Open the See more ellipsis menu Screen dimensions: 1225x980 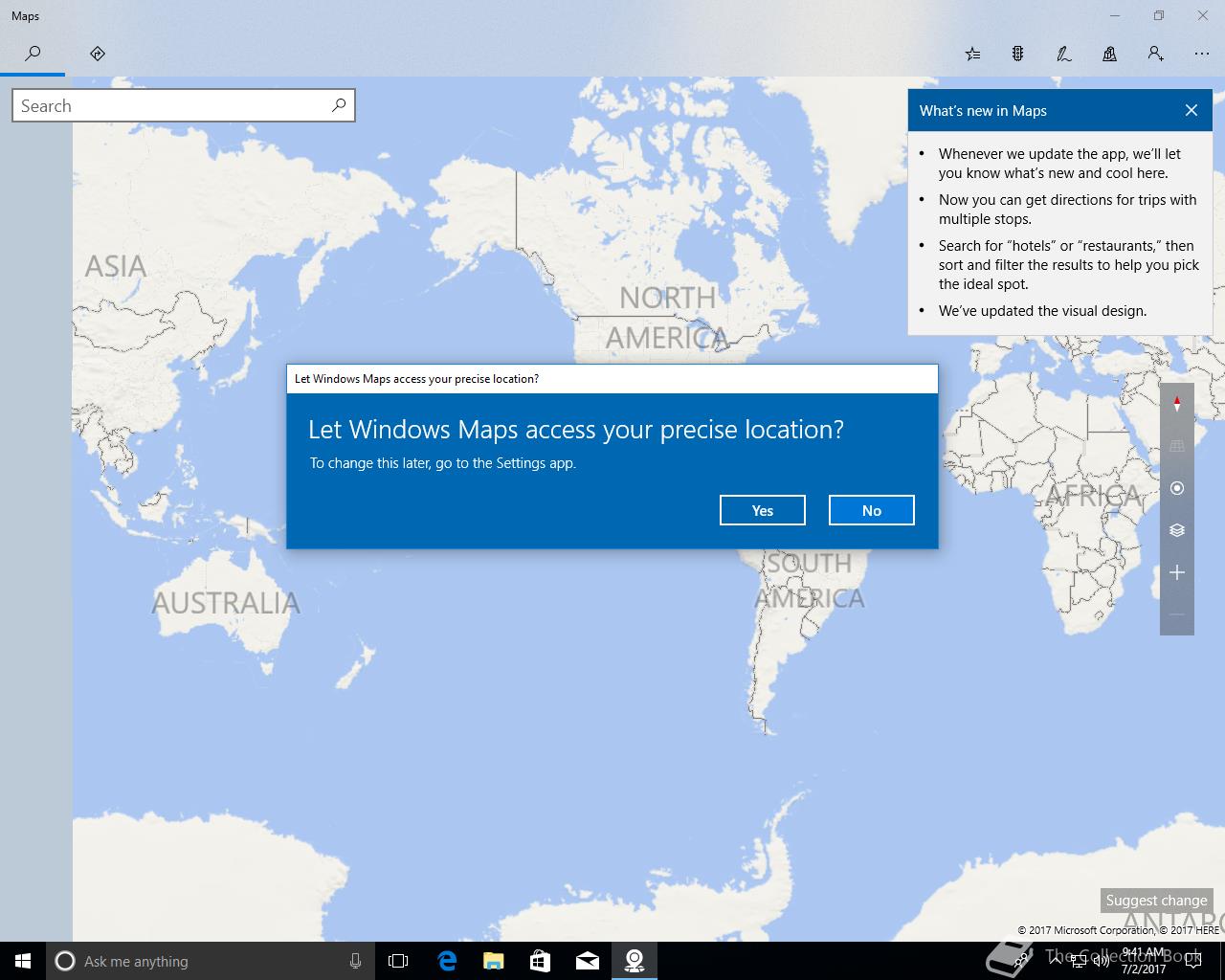(1202, 54)
